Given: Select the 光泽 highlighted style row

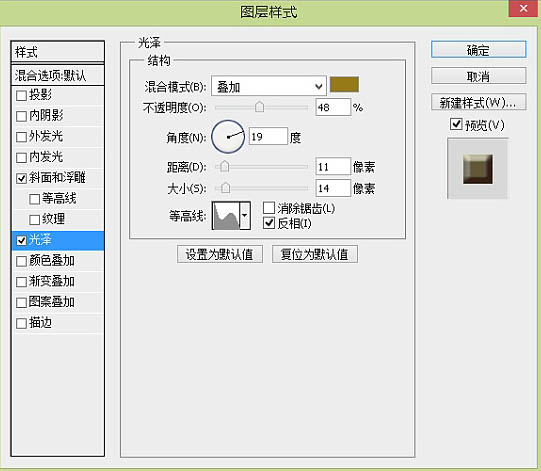Looking at the screenshot, I should (58, 241).
